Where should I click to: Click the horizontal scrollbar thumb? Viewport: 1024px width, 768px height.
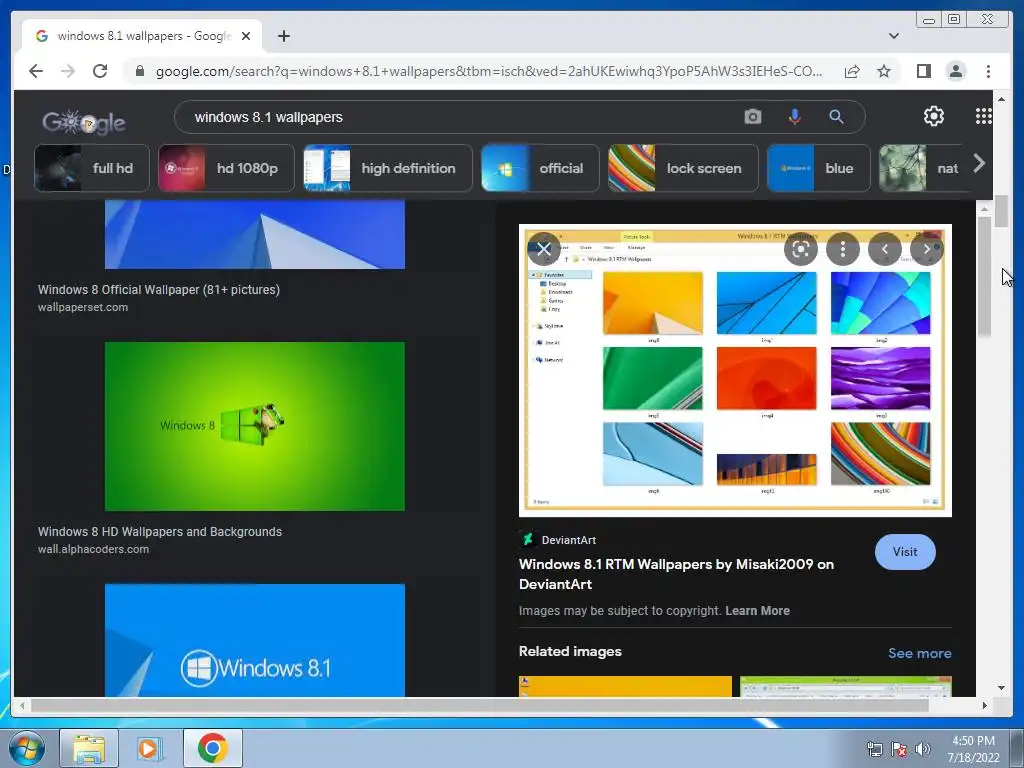[x=480, y=705]
